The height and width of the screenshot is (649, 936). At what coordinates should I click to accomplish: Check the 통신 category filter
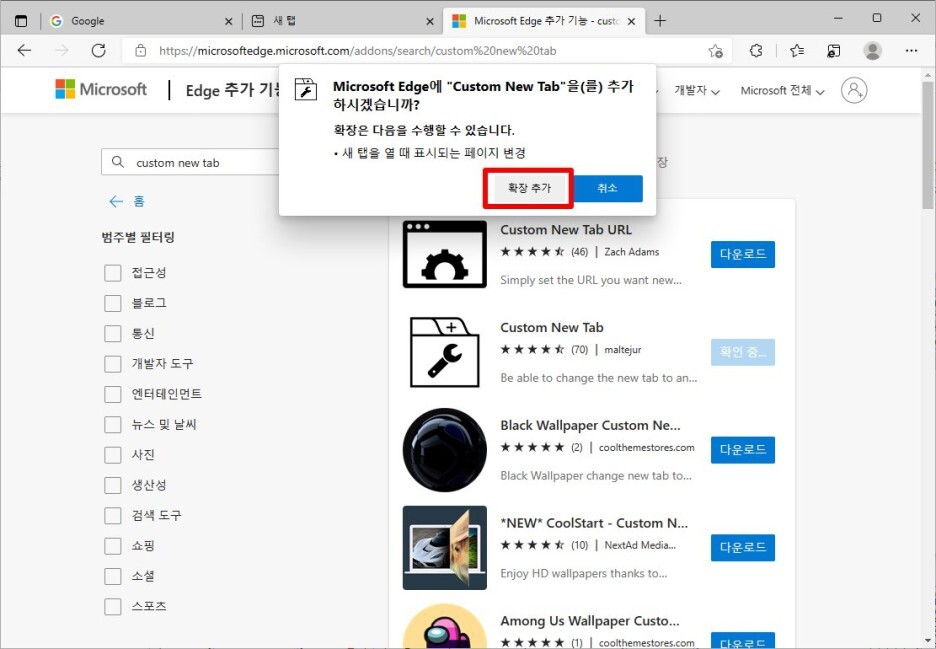[113, 333]
